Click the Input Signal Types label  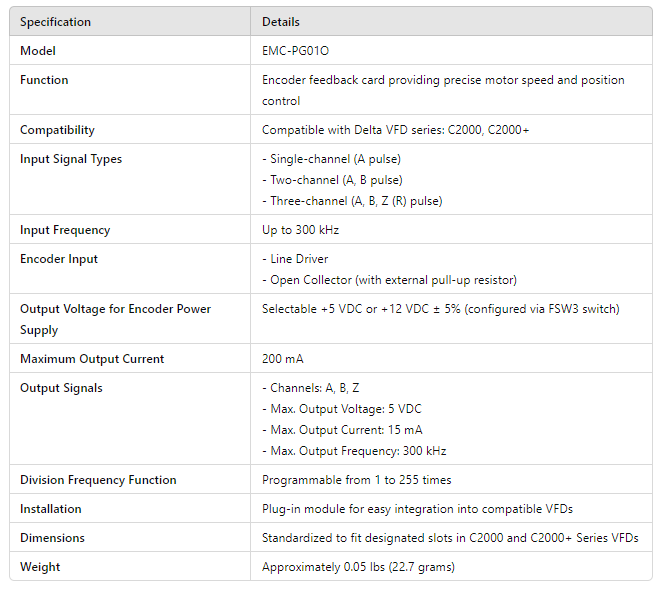coord(69,159)
